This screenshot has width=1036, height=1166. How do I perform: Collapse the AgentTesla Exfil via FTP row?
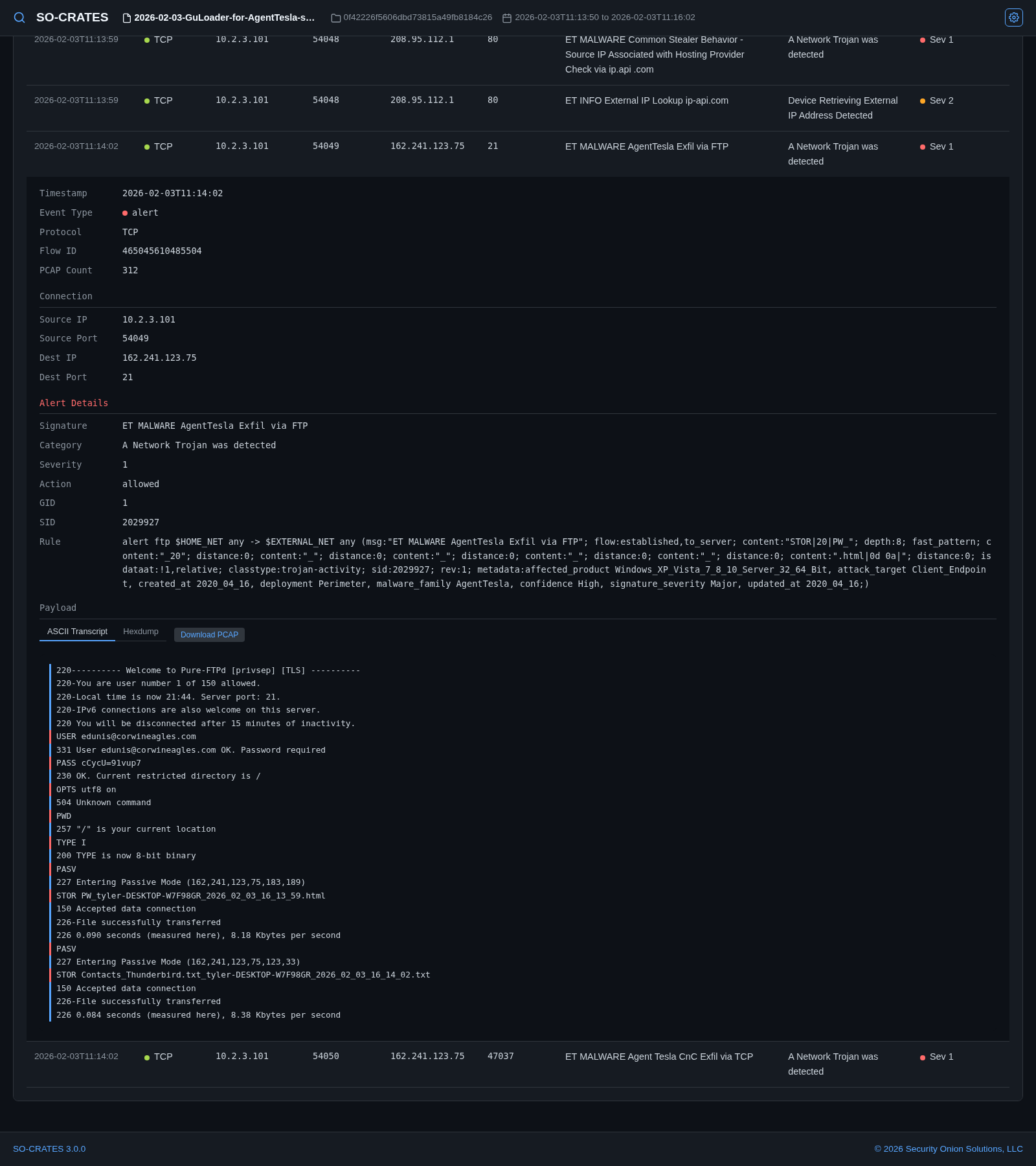pyautogui.click(x=518, y=154)
